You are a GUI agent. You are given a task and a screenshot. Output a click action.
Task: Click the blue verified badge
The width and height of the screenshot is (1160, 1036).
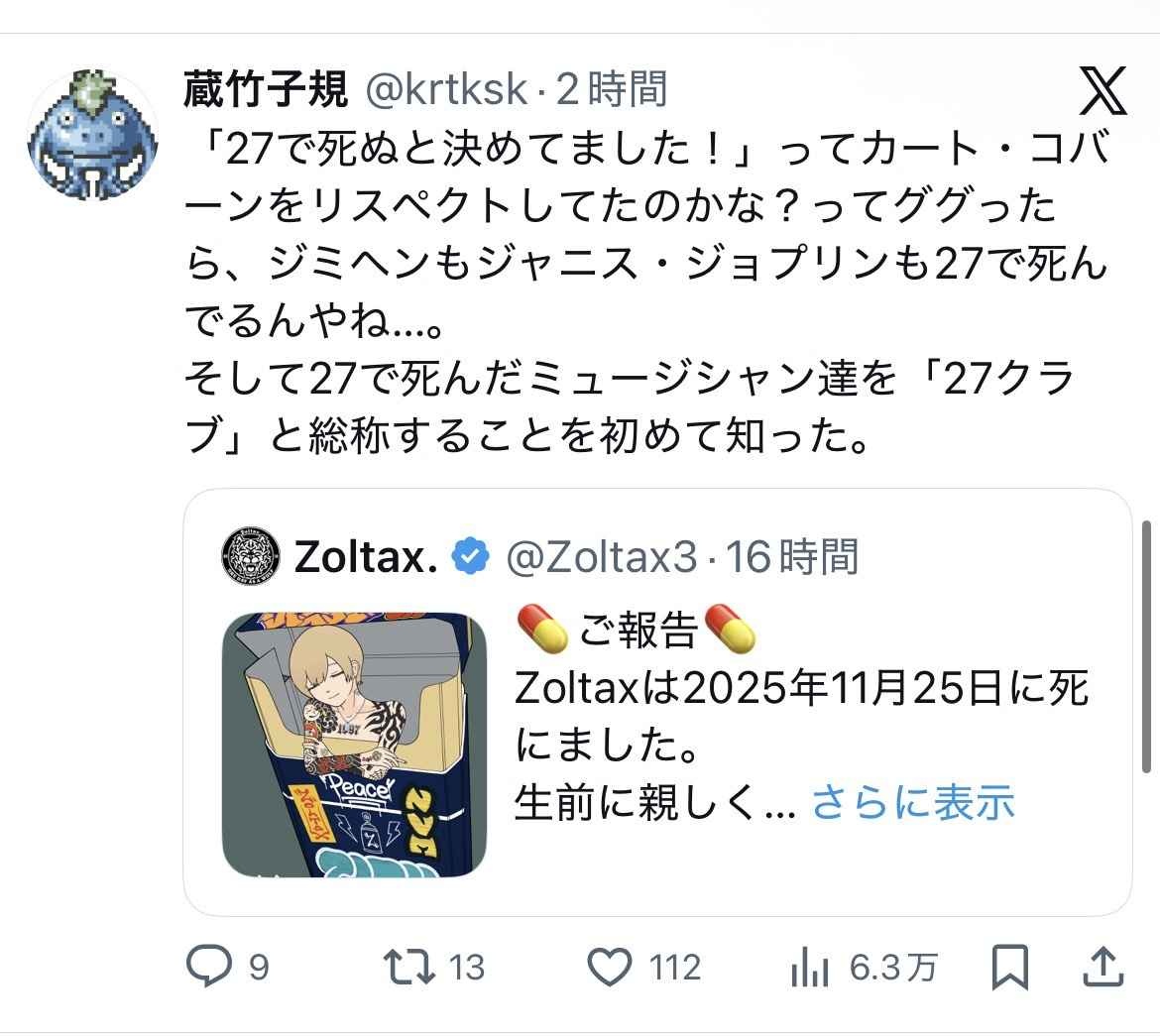471,556
